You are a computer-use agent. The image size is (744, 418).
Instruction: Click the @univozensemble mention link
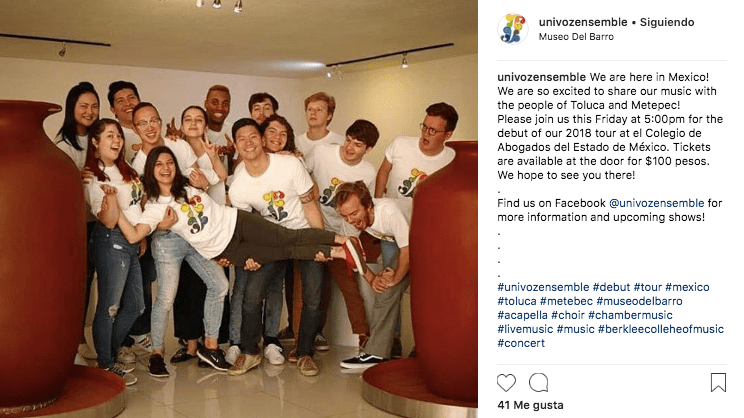[x=656, y=203]
